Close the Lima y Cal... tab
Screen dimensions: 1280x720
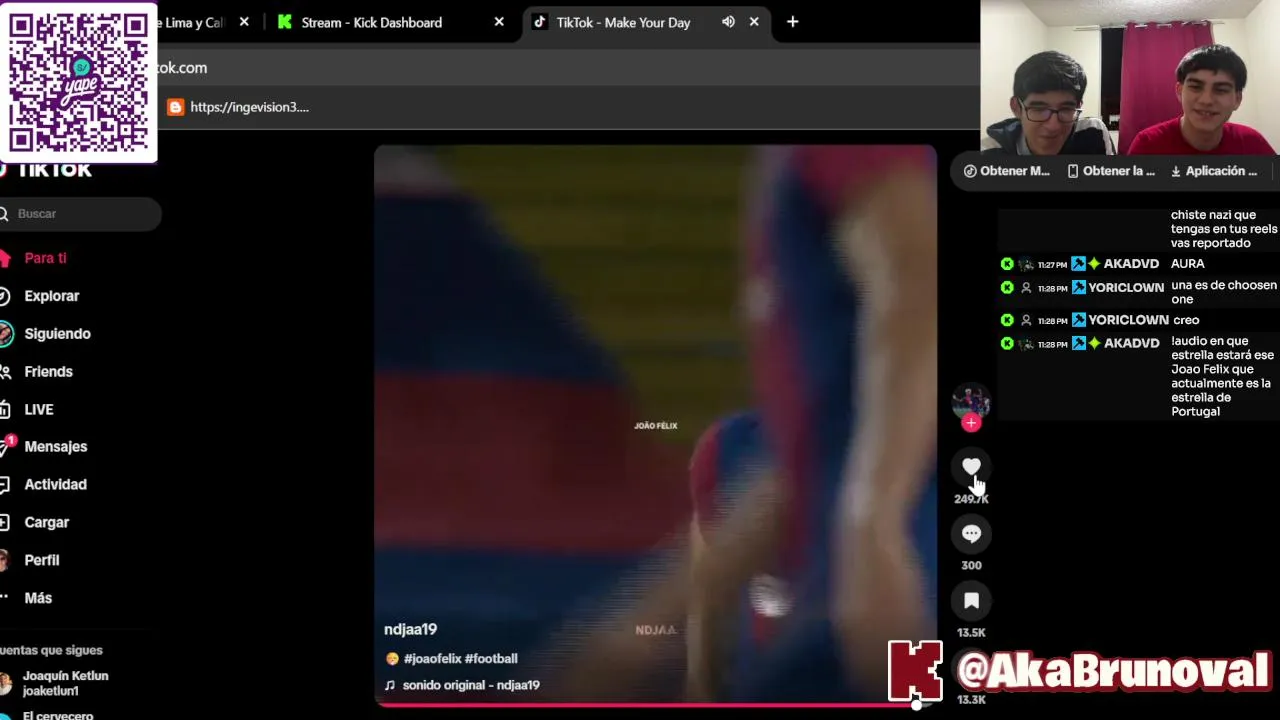pos(244,22)
